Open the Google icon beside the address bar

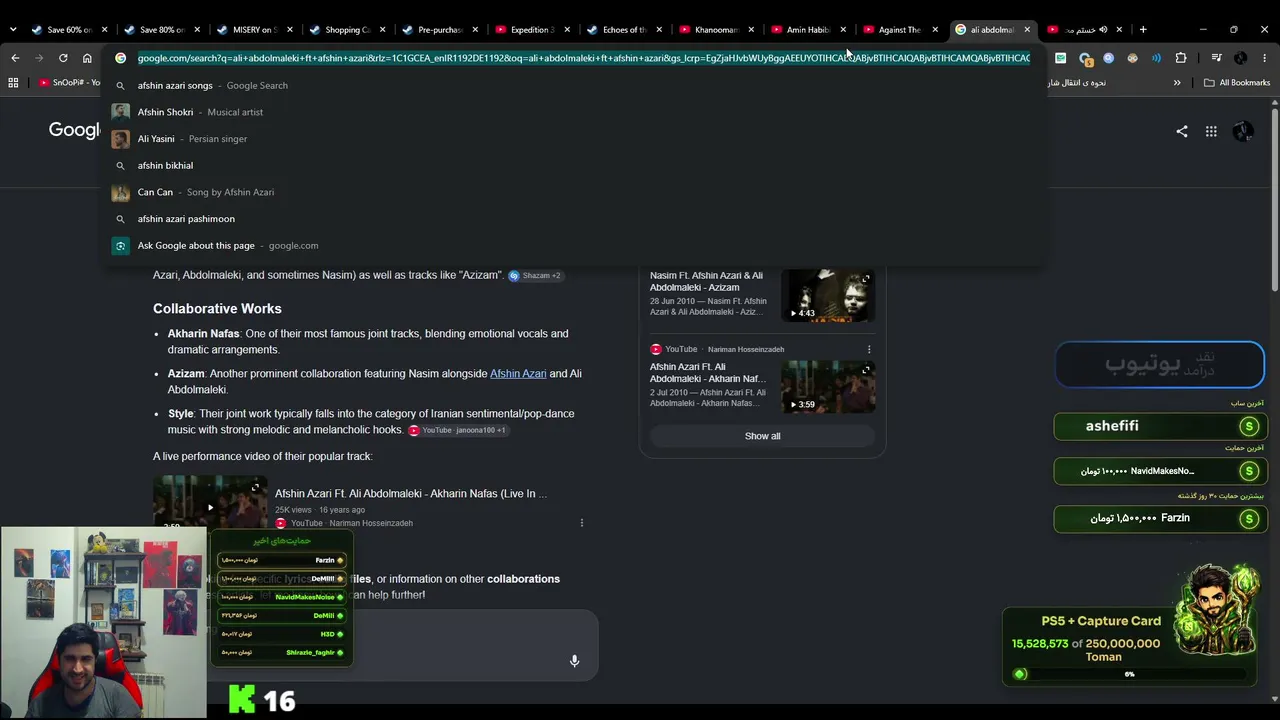(121, 58)
